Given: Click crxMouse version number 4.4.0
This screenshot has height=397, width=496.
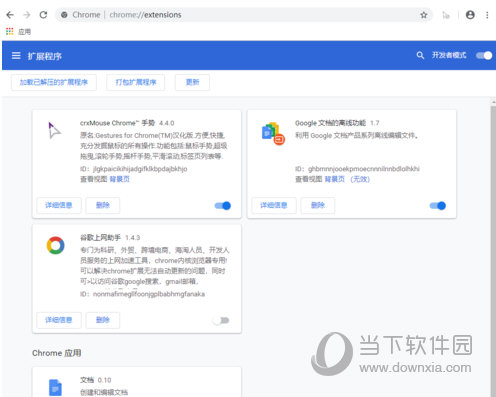Looking at the screenshot, I should point(167,123).
